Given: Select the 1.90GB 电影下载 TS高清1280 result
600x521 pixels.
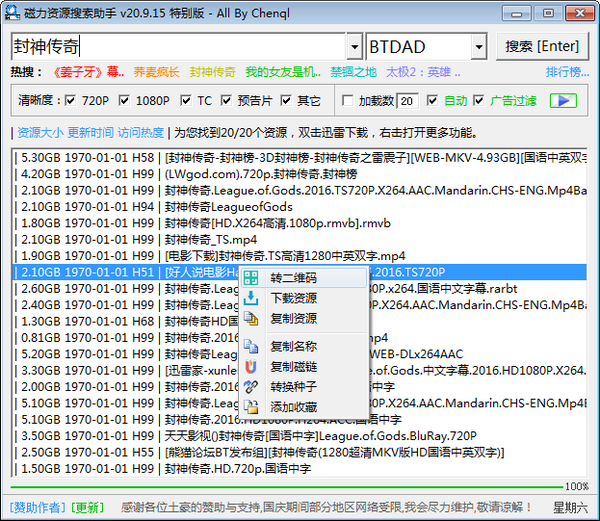Looking at the screenshot, I should pos(300,256).
